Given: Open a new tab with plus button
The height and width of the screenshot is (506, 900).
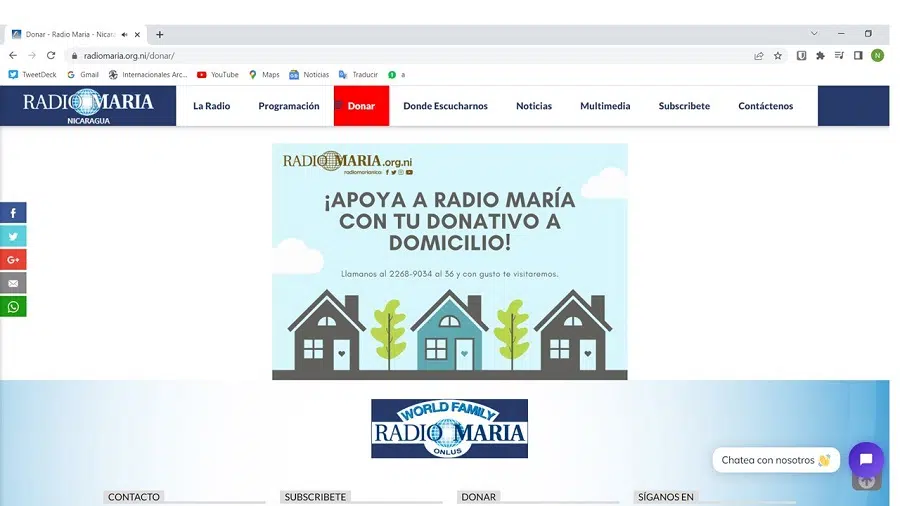Looking at the screenshot, I should point(160,34).
